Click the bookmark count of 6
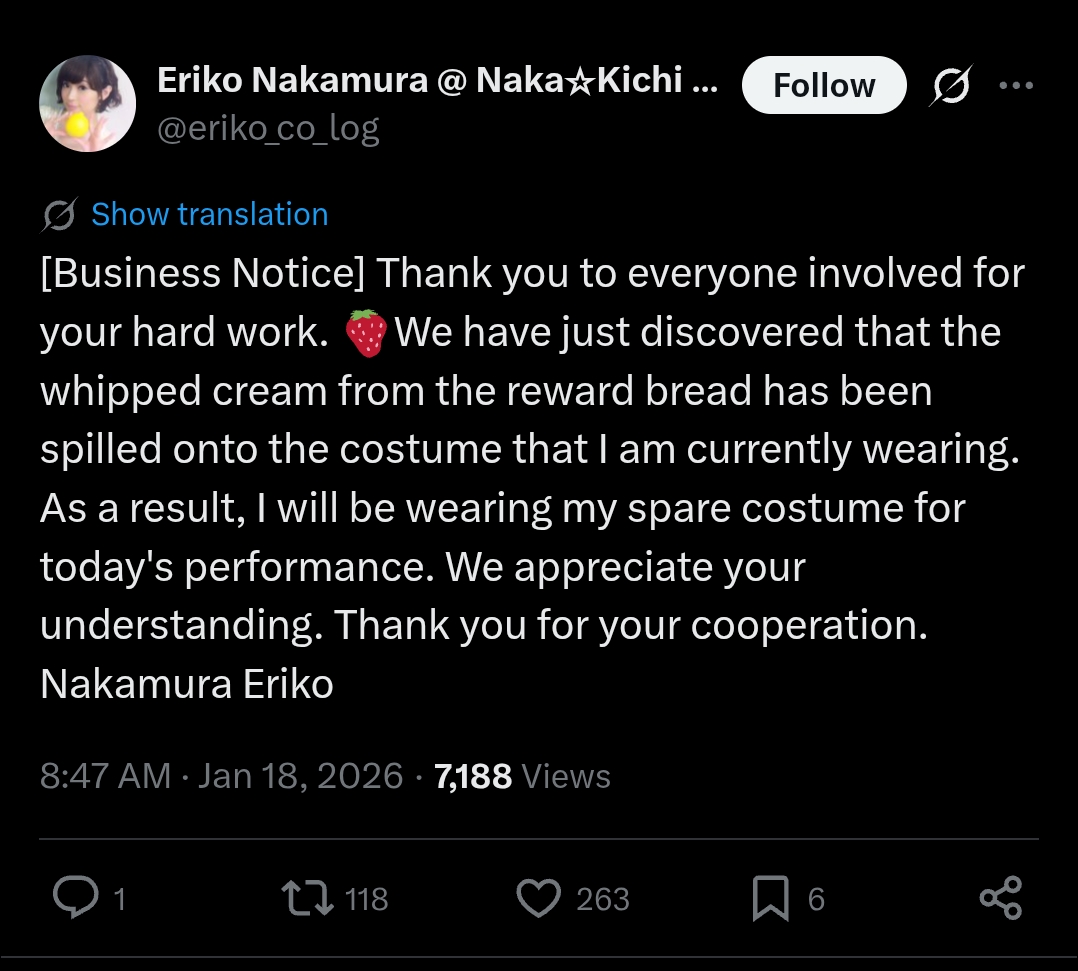Viewport: 1078px width, 971px height. [x=816, y=899]
